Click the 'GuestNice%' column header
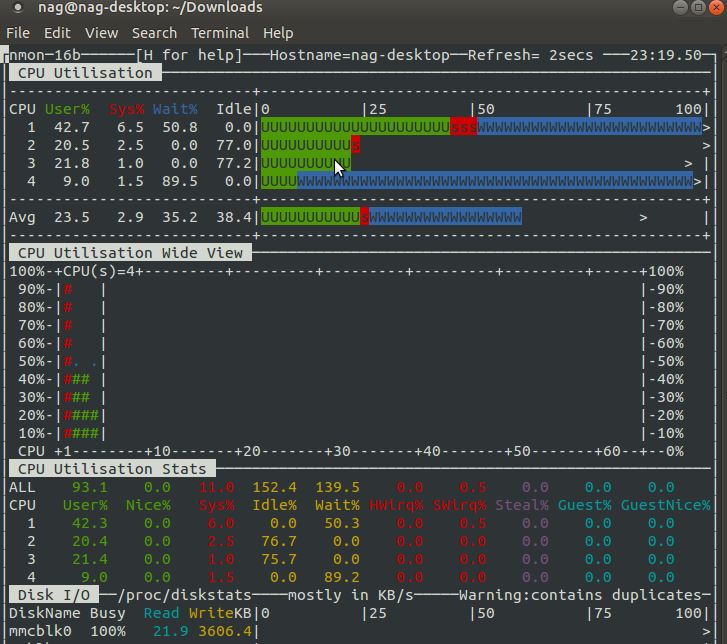Image resolution: width=727 pixels, height=644 pixels. 665,505
